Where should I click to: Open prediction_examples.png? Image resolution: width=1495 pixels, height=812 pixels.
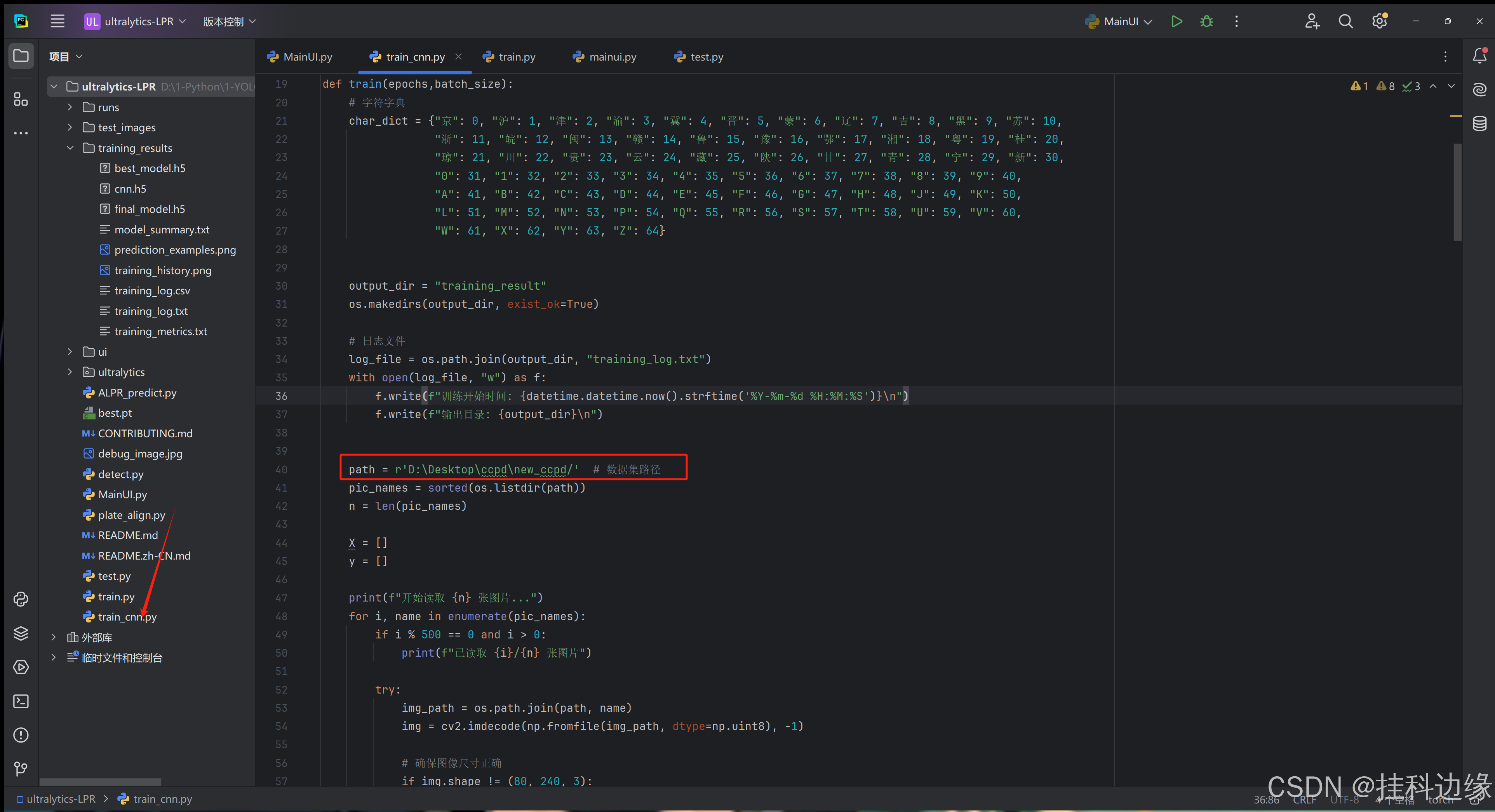(x=175, y=250)
